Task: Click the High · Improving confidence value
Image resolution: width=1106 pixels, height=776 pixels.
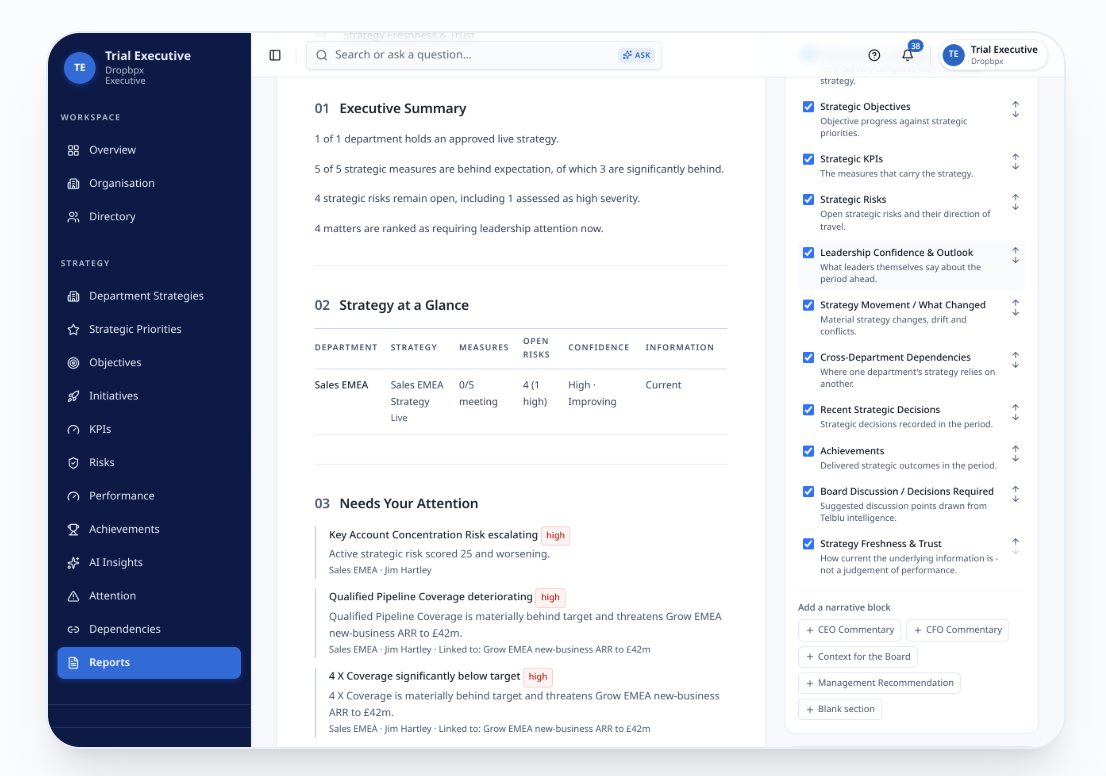Action: (x=592, y=394)
